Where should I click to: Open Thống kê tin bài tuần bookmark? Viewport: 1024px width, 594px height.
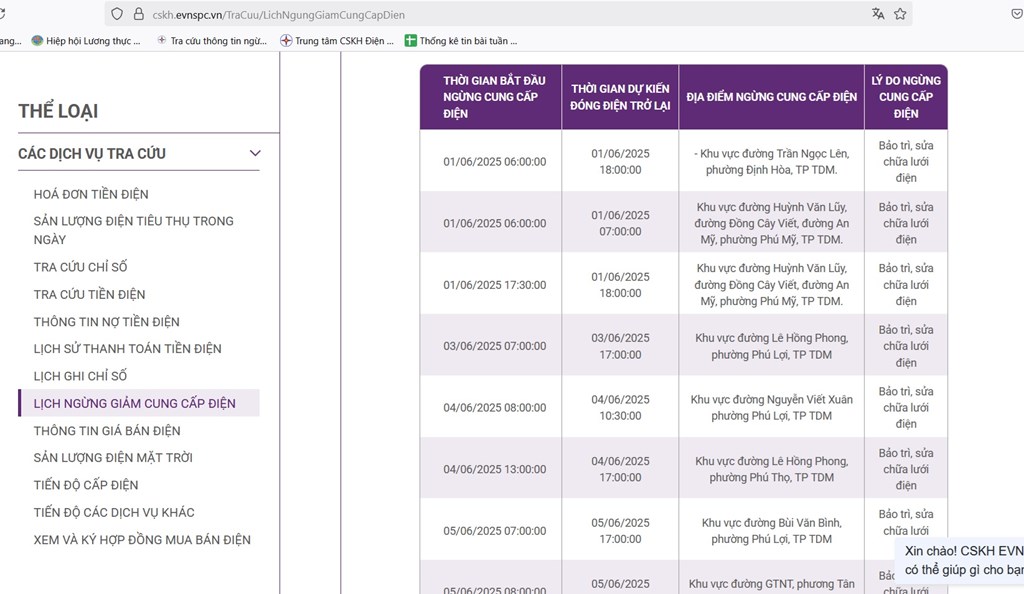click(x=461, y=40)
